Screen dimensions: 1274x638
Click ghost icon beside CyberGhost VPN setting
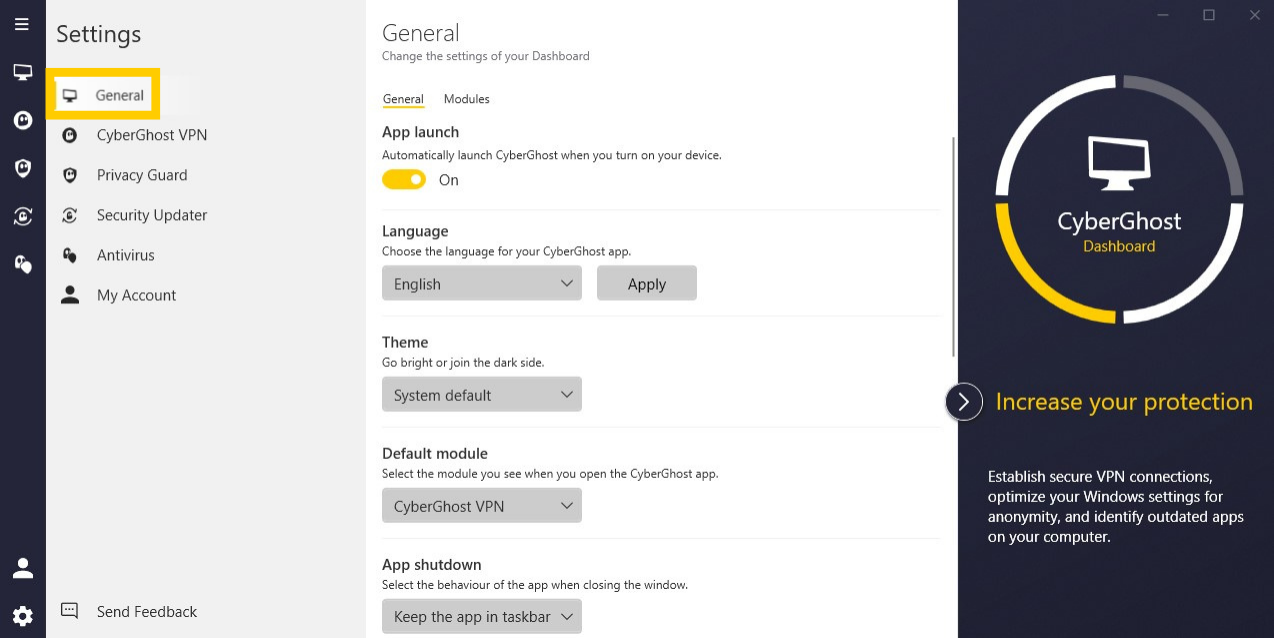tap(70, 135)
